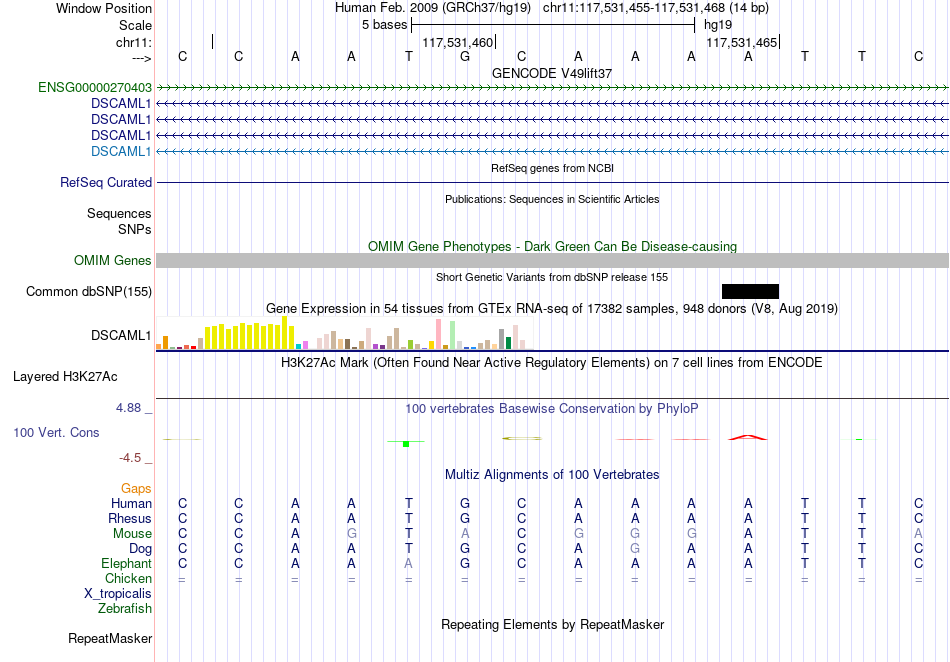
Task: Click the faded A in the Elephant row
Action: [408, 564]
